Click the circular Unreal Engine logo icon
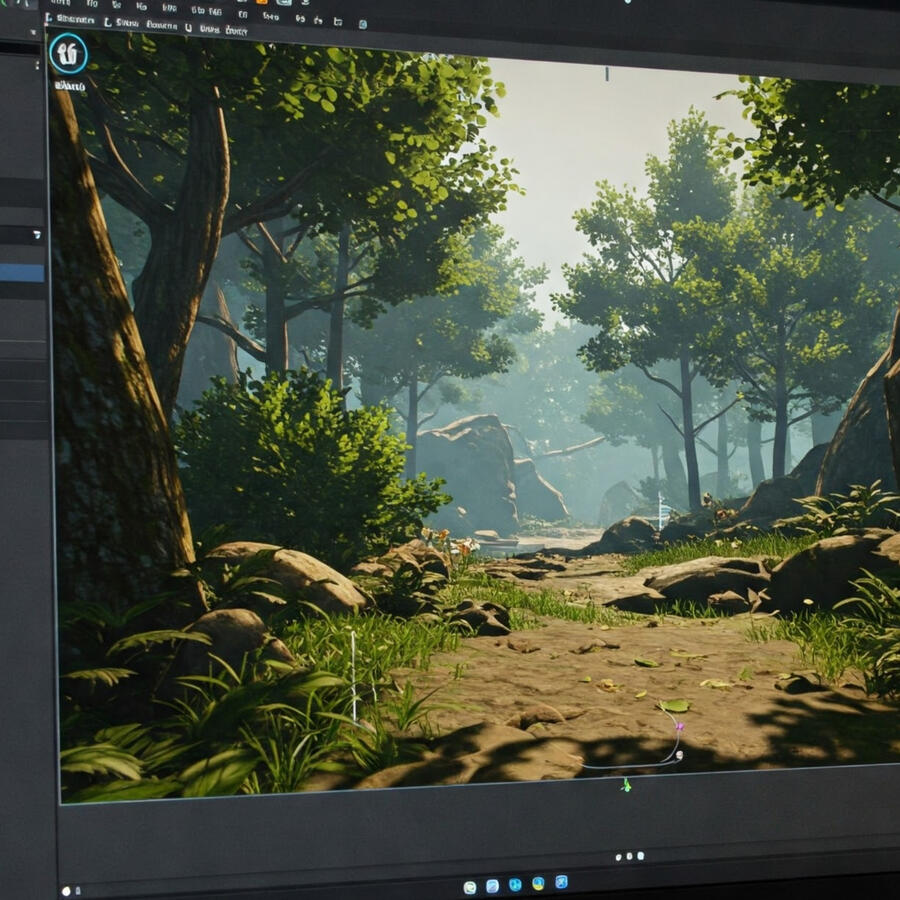Viewport: 900px width, 900px height. click(x=68, y=53)
